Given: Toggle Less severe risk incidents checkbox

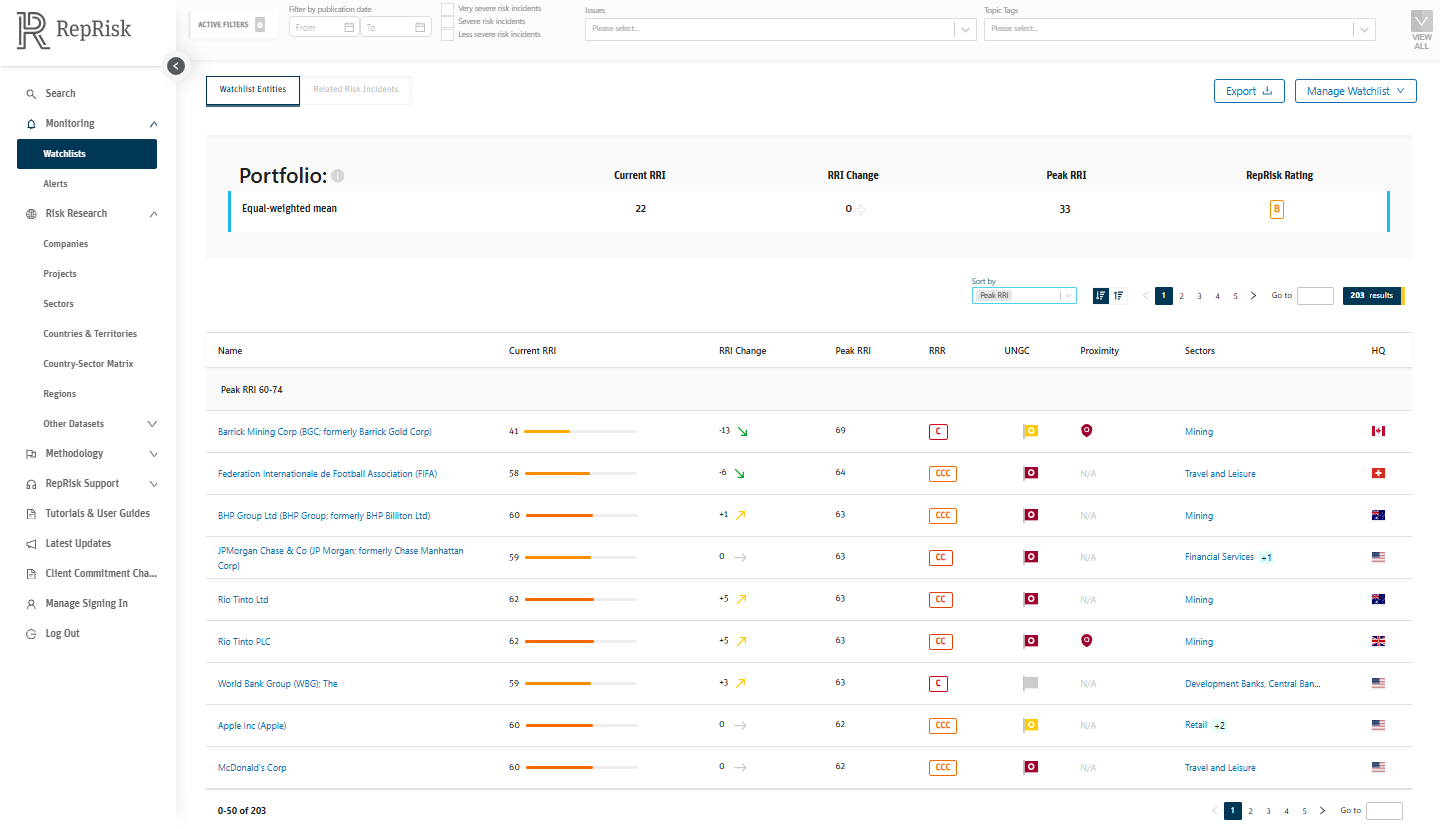Looking at the screenshot, I should 447,34.
